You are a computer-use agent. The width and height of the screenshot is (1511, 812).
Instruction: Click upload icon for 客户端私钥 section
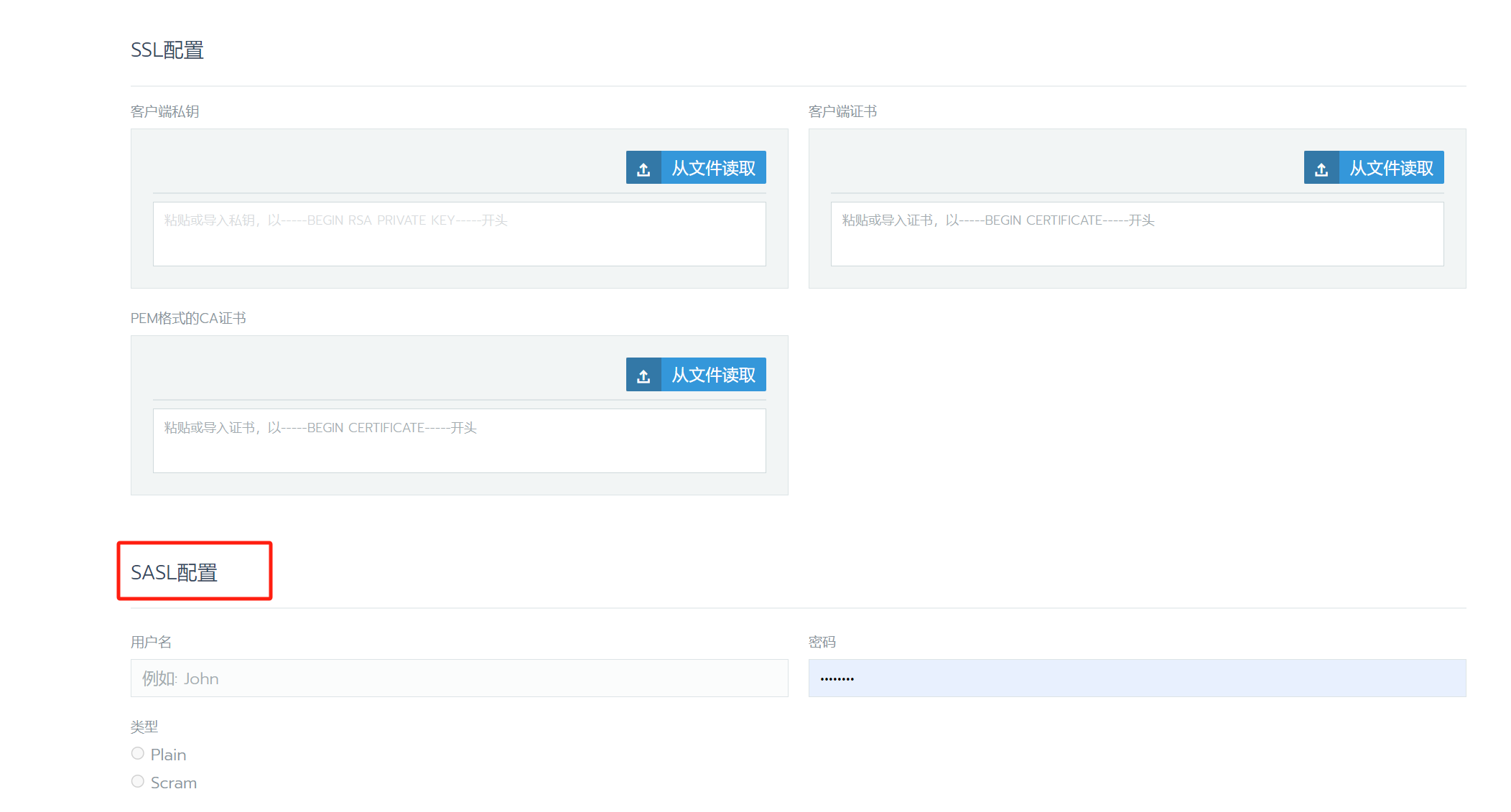[x=643, y=168]
